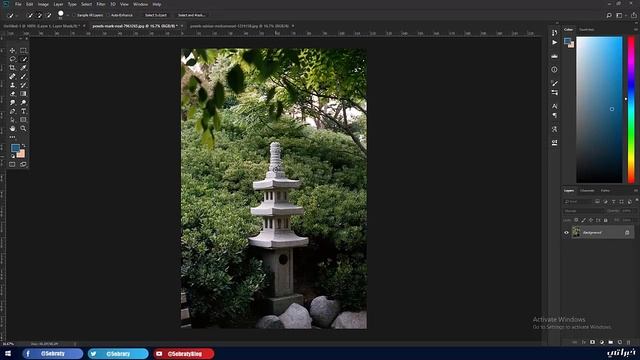Screen dimensions: 640x360
Task: Select the Move tool
Action: [x=12, y=51]
